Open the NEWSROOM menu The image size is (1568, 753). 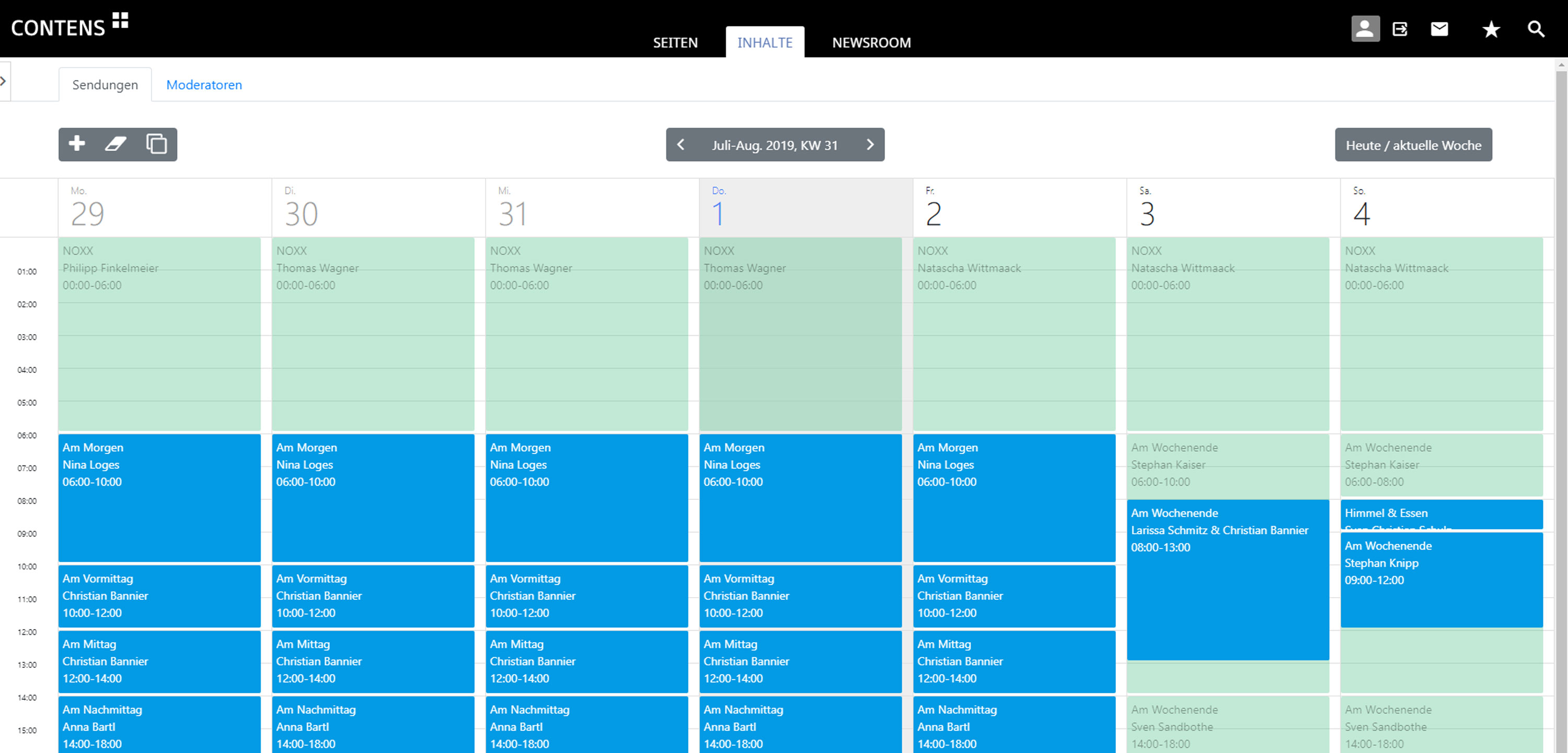871,43
